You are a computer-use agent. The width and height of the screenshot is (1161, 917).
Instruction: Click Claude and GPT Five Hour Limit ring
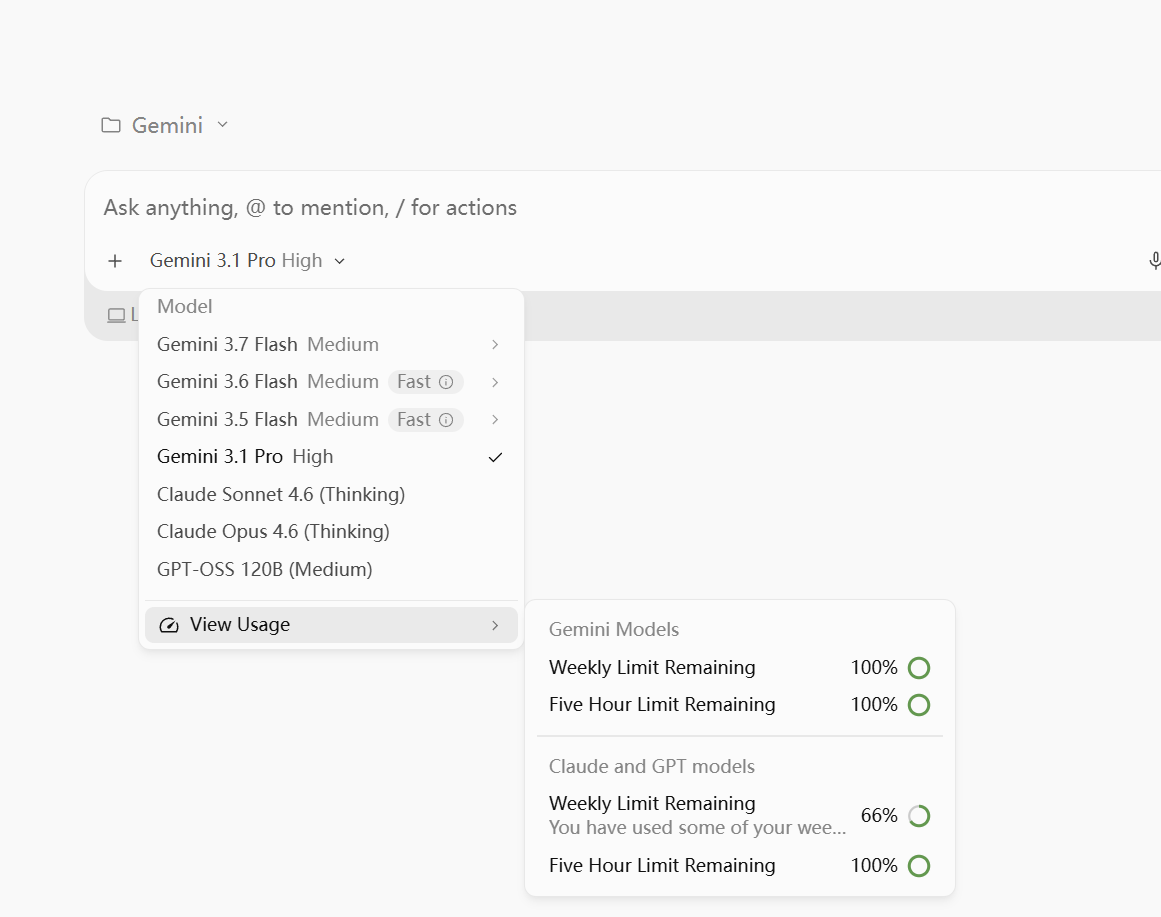point(919,866)
